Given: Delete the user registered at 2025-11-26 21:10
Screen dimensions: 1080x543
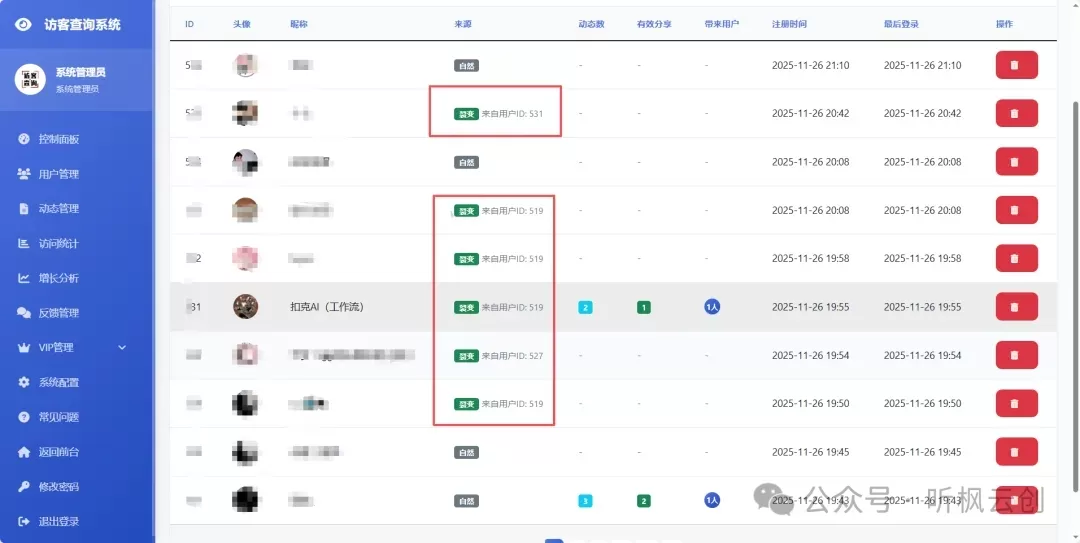Looking at the screenshot, I should (1016, 65).
